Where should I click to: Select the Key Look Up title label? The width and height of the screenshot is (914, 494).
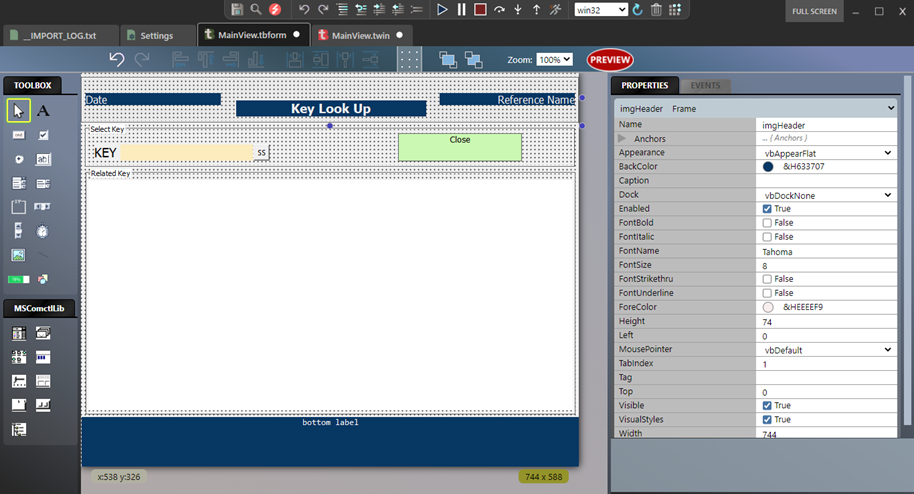pos(331,108)
